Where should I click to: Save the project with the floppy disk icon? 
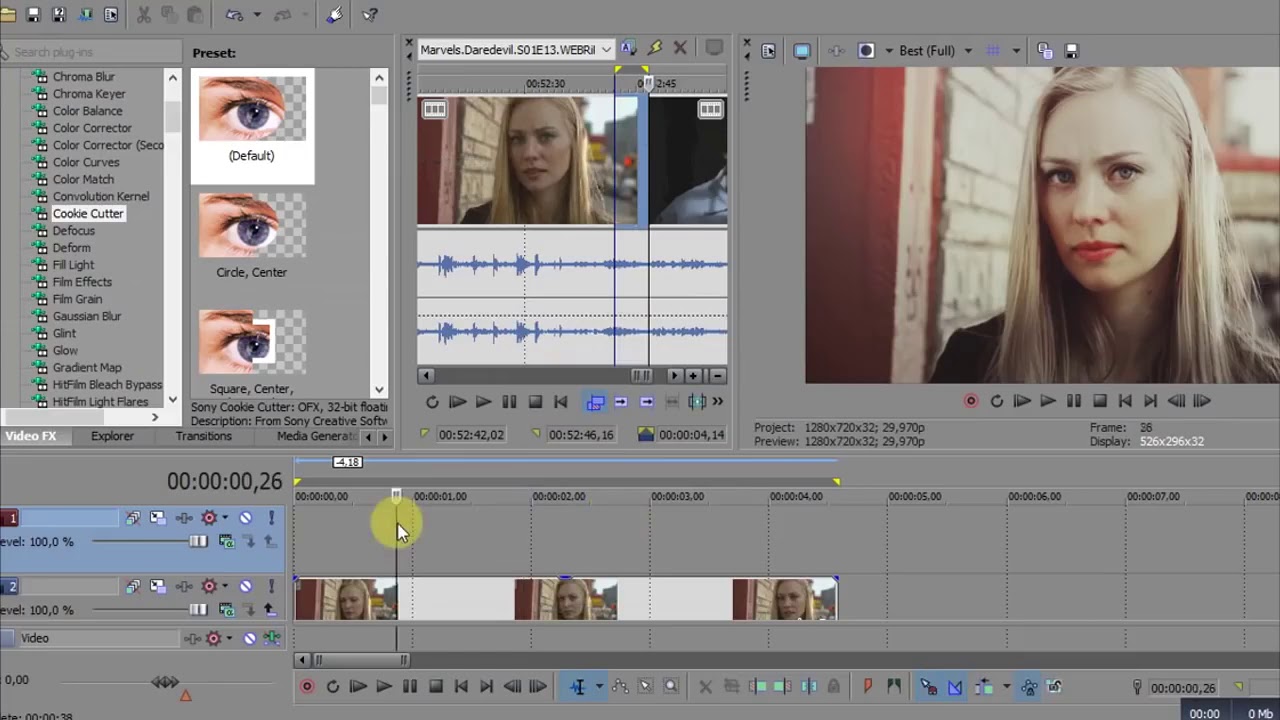coord(33,15)
